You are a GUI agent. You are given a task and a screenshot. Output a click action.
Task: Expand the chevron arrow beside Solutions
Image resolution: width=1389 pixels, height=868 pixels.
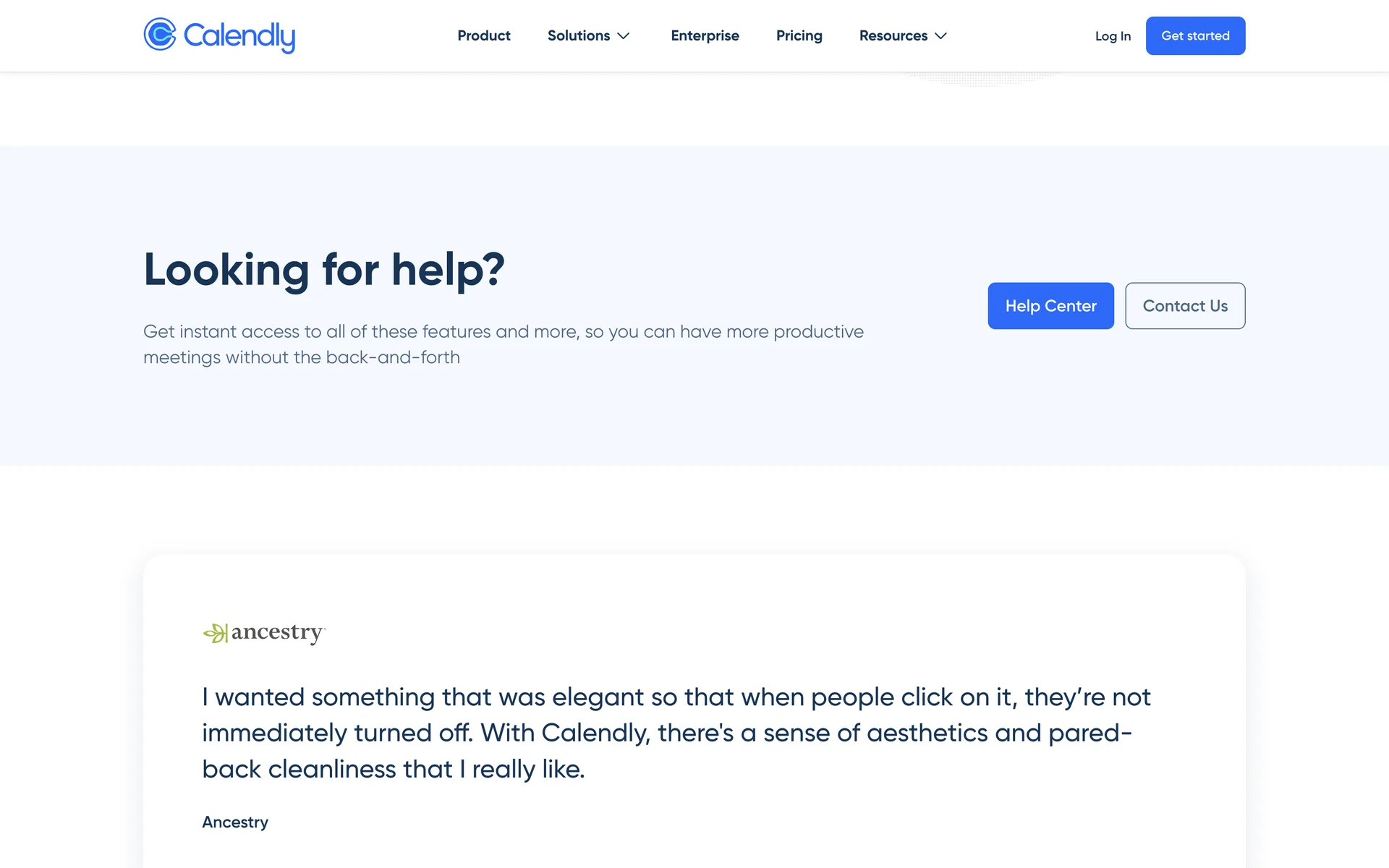point(624,36)
